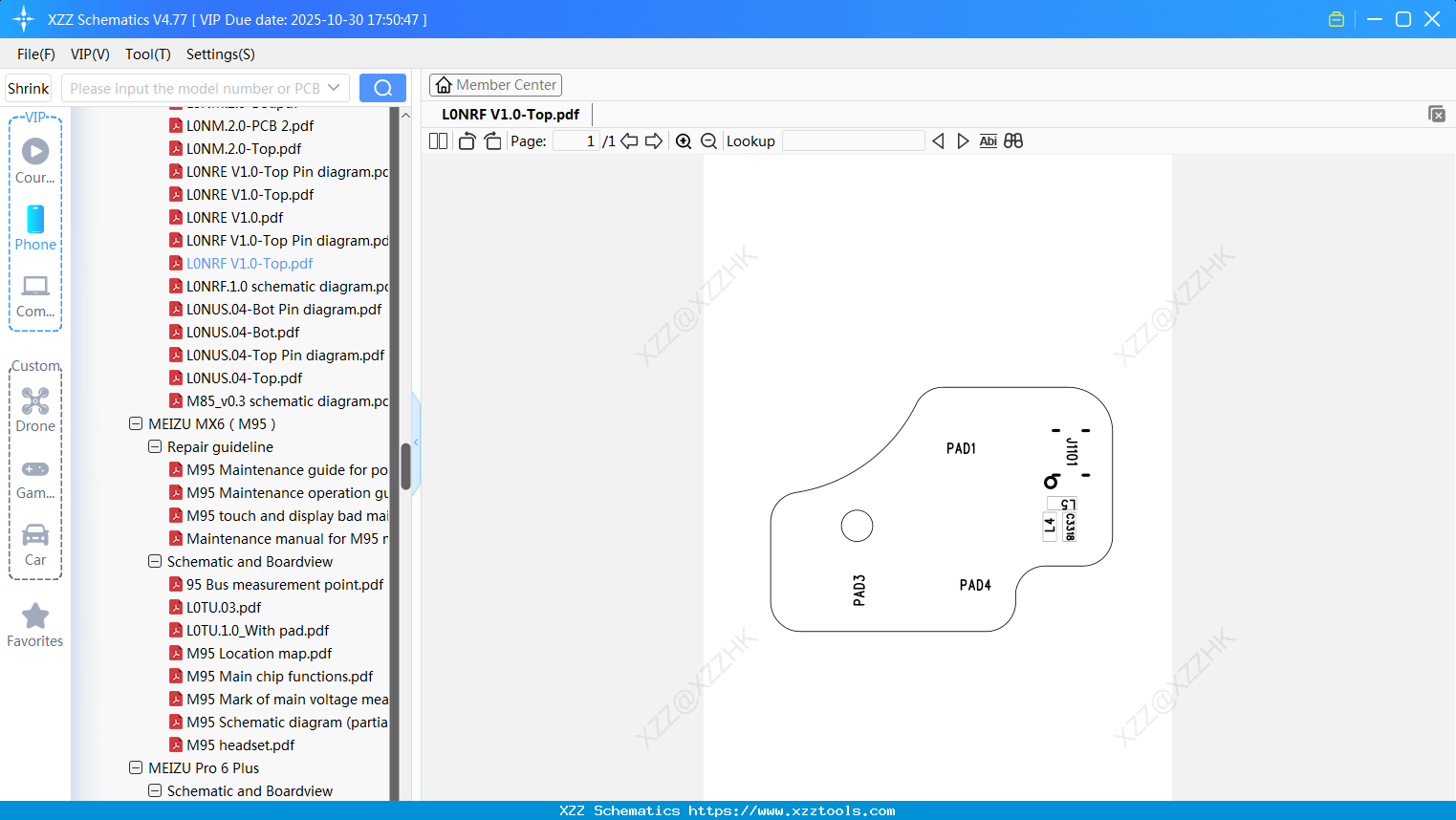Select the zoom out tool
This screenshot has height=820, width=1456.
[x=708, y=140]
